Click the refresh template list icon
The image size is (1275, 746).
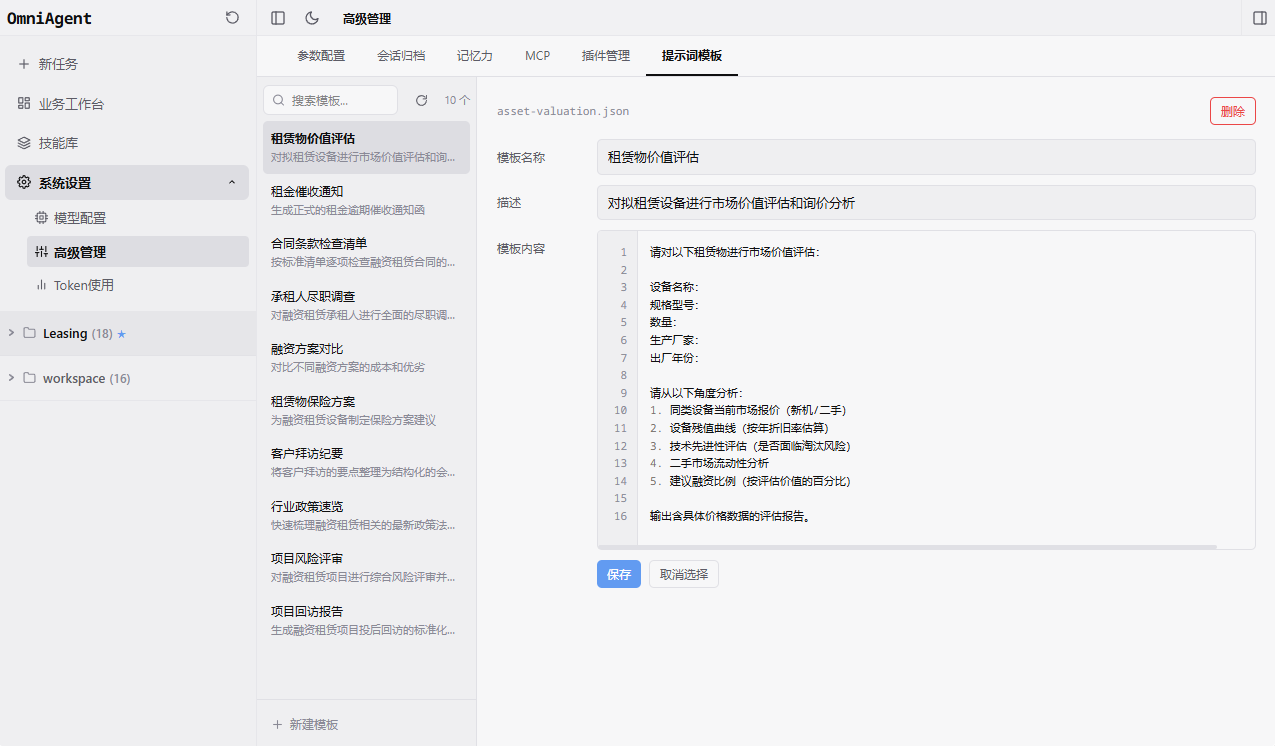pyautogui.click(x=421, y=100)
